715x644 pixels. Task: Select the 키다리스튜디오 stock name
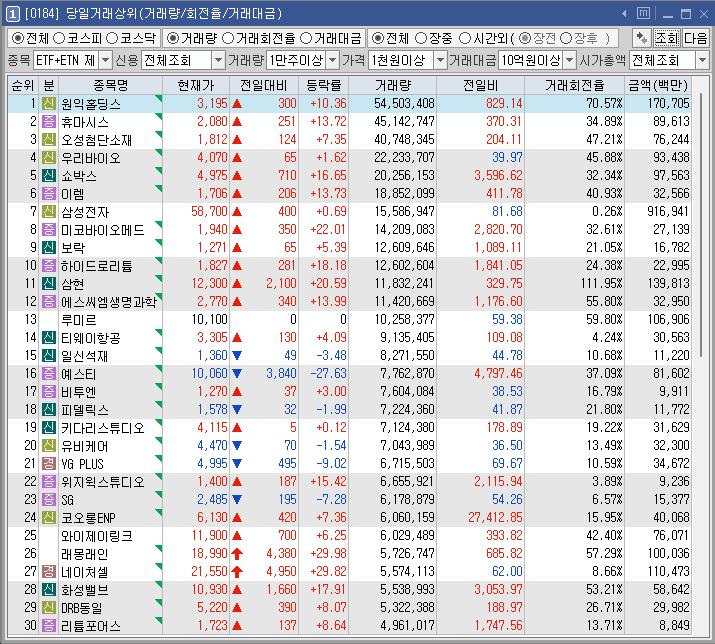[x=103, y=428]
